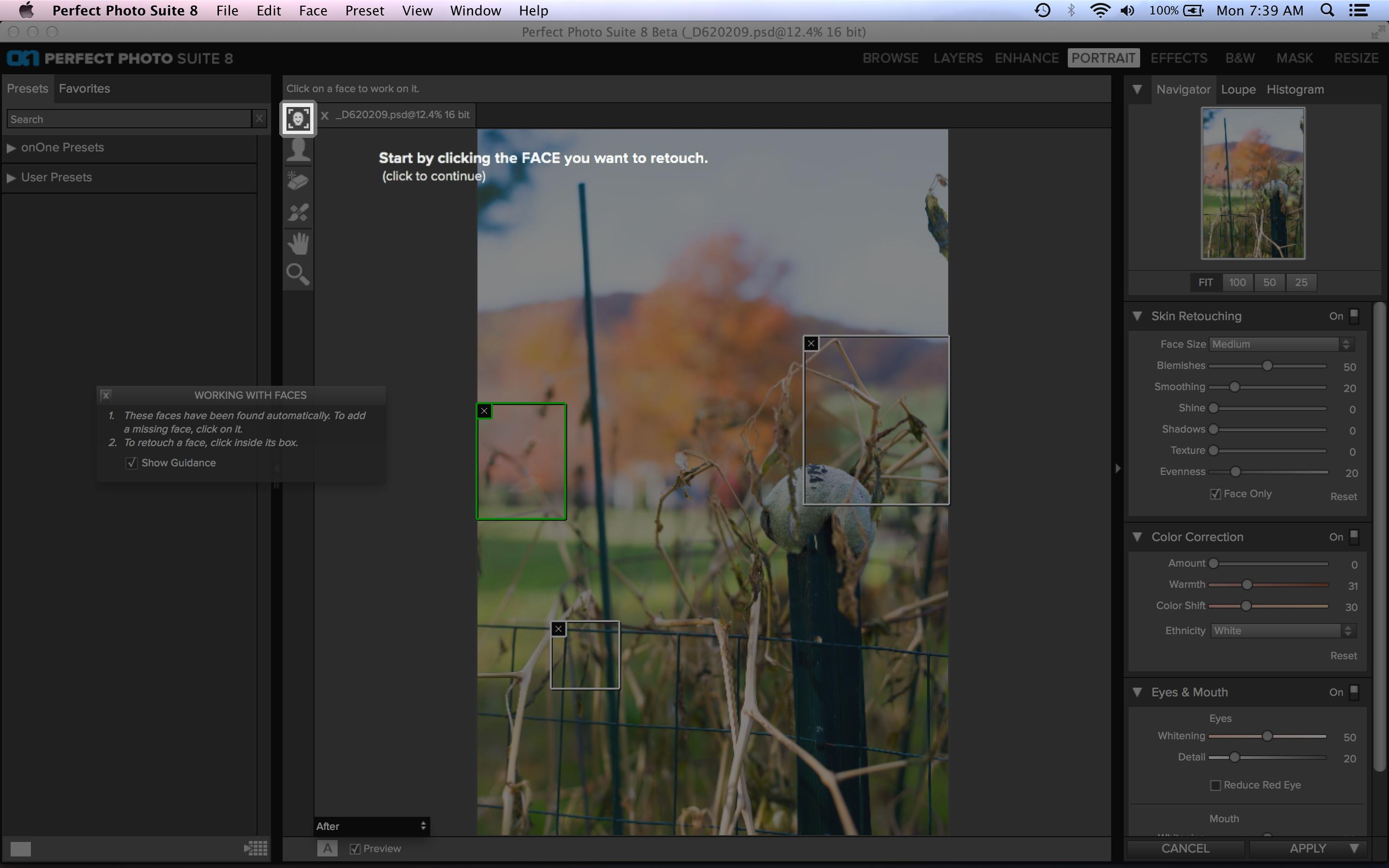Open macOS Spotlight search

(1327, 10)
